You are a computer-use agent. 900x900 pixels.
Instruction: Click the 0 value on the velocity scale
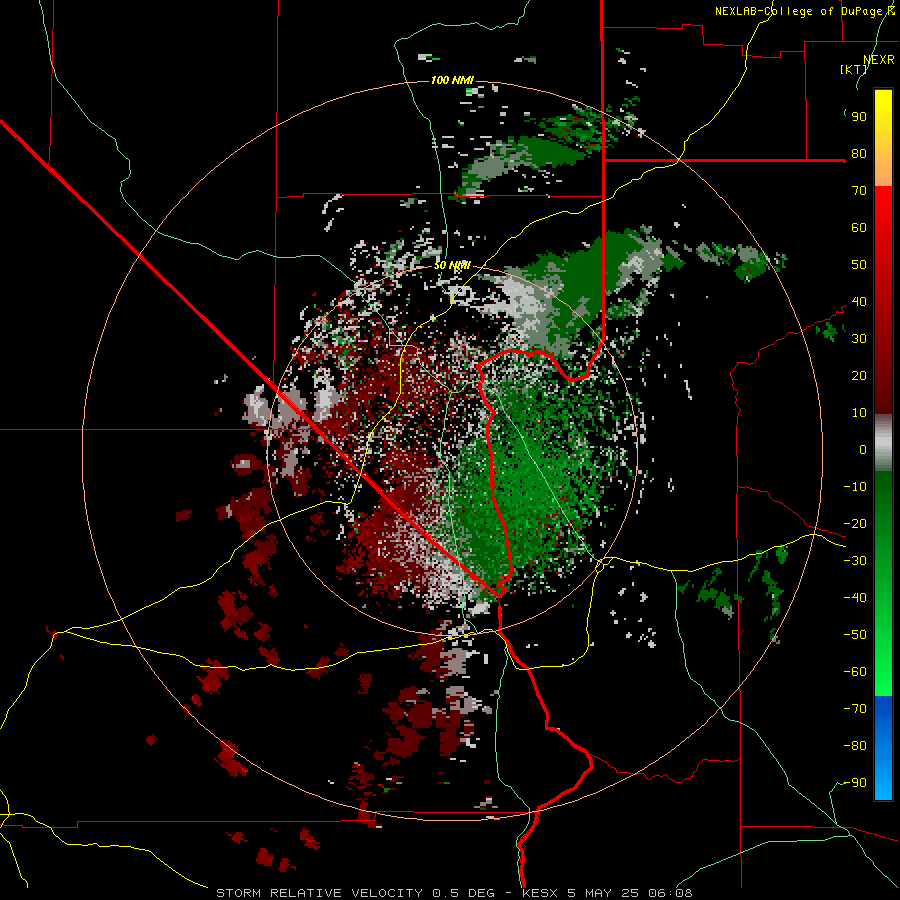tap(863, 450)
